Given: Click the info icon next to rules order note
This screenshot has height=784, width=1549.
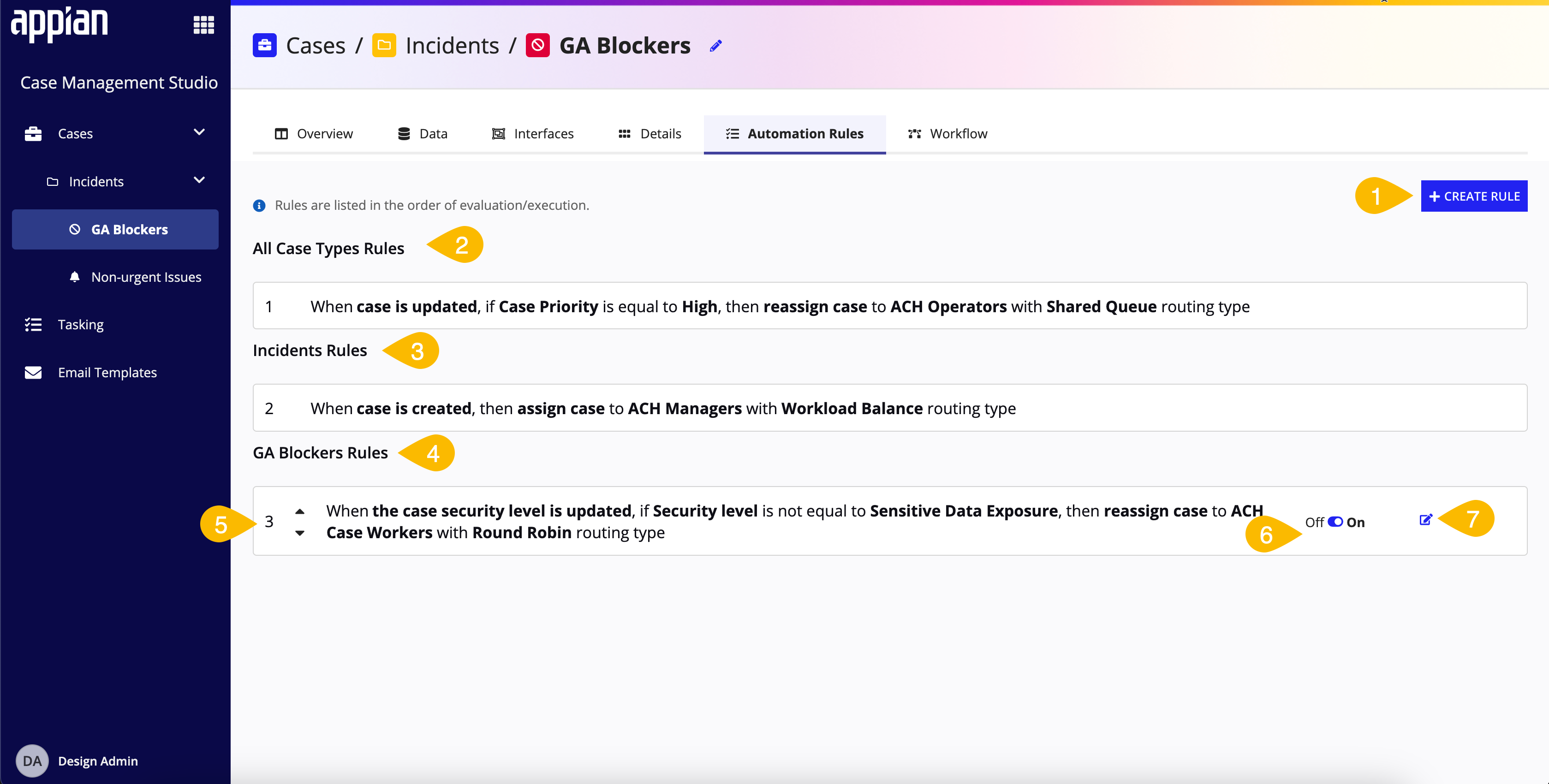Looking at the screenshot, I should [x=259, y=206].
